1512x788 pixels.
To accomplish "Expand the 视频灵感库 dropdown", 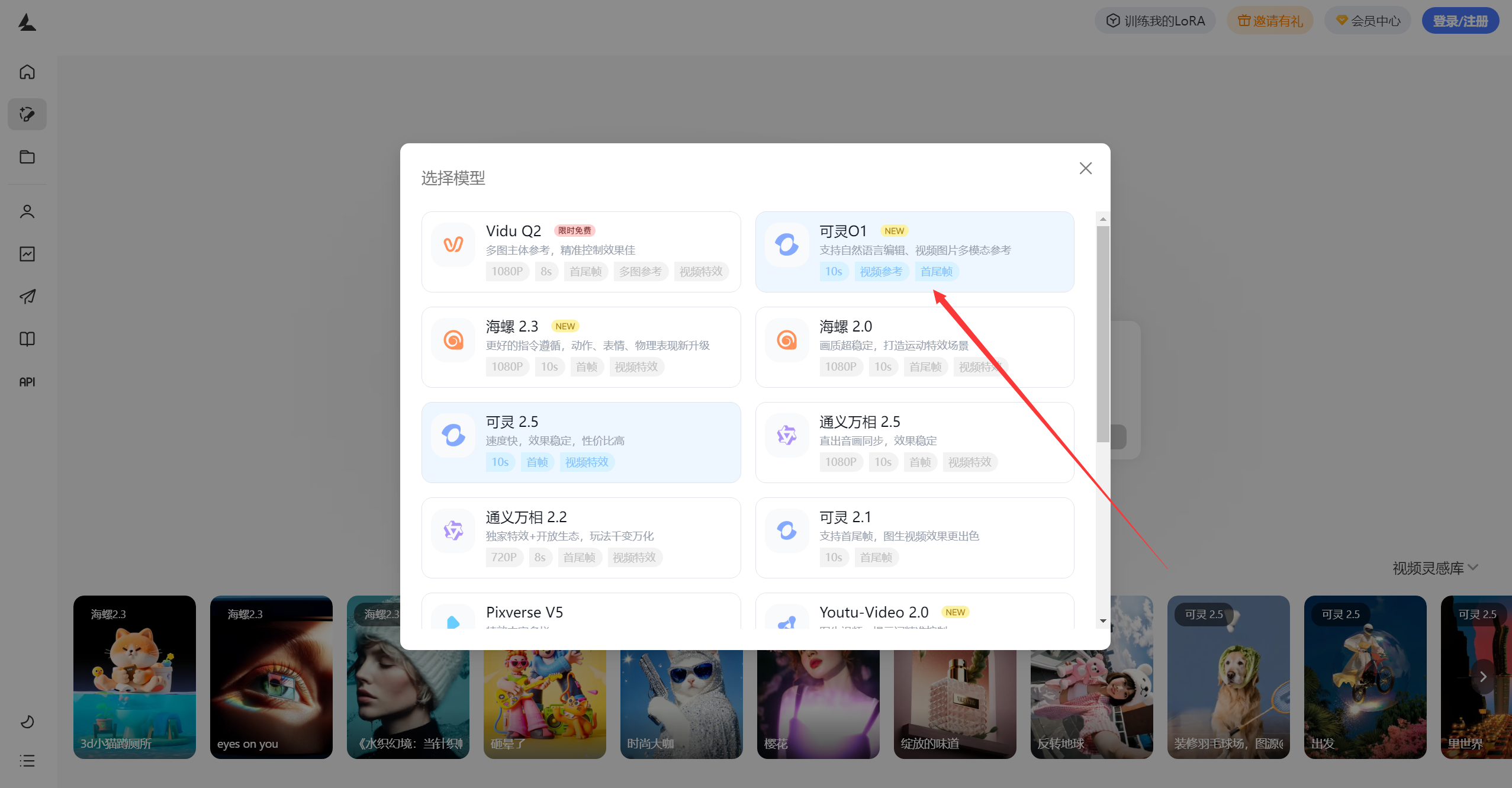I will click(1434, 568).
